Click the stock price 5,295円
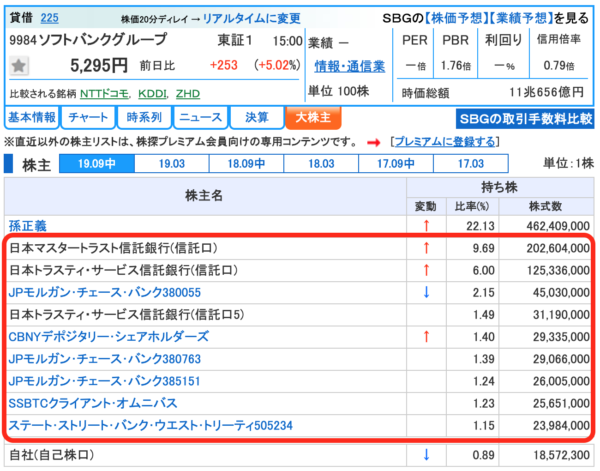The width and height of the screenshot is (600, 471). 99,65
